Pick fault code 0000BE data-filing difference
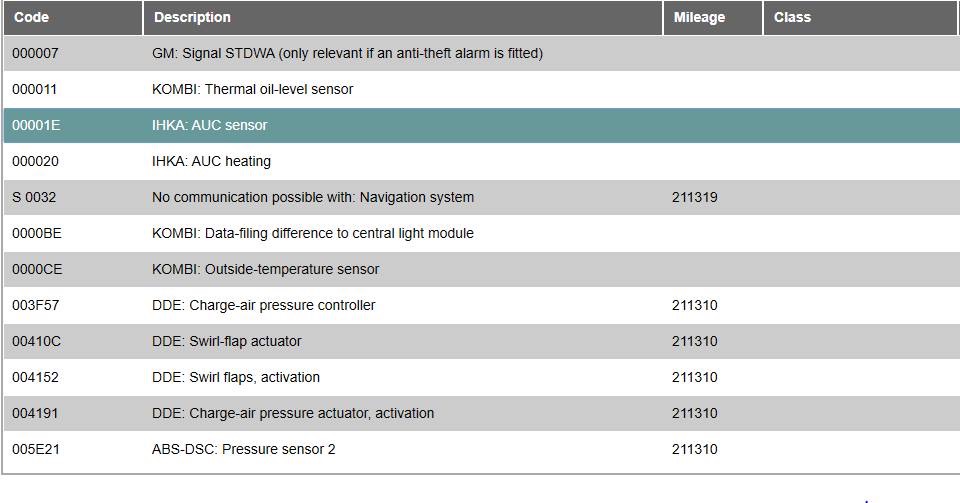The image size is (960, 503). 482,233
